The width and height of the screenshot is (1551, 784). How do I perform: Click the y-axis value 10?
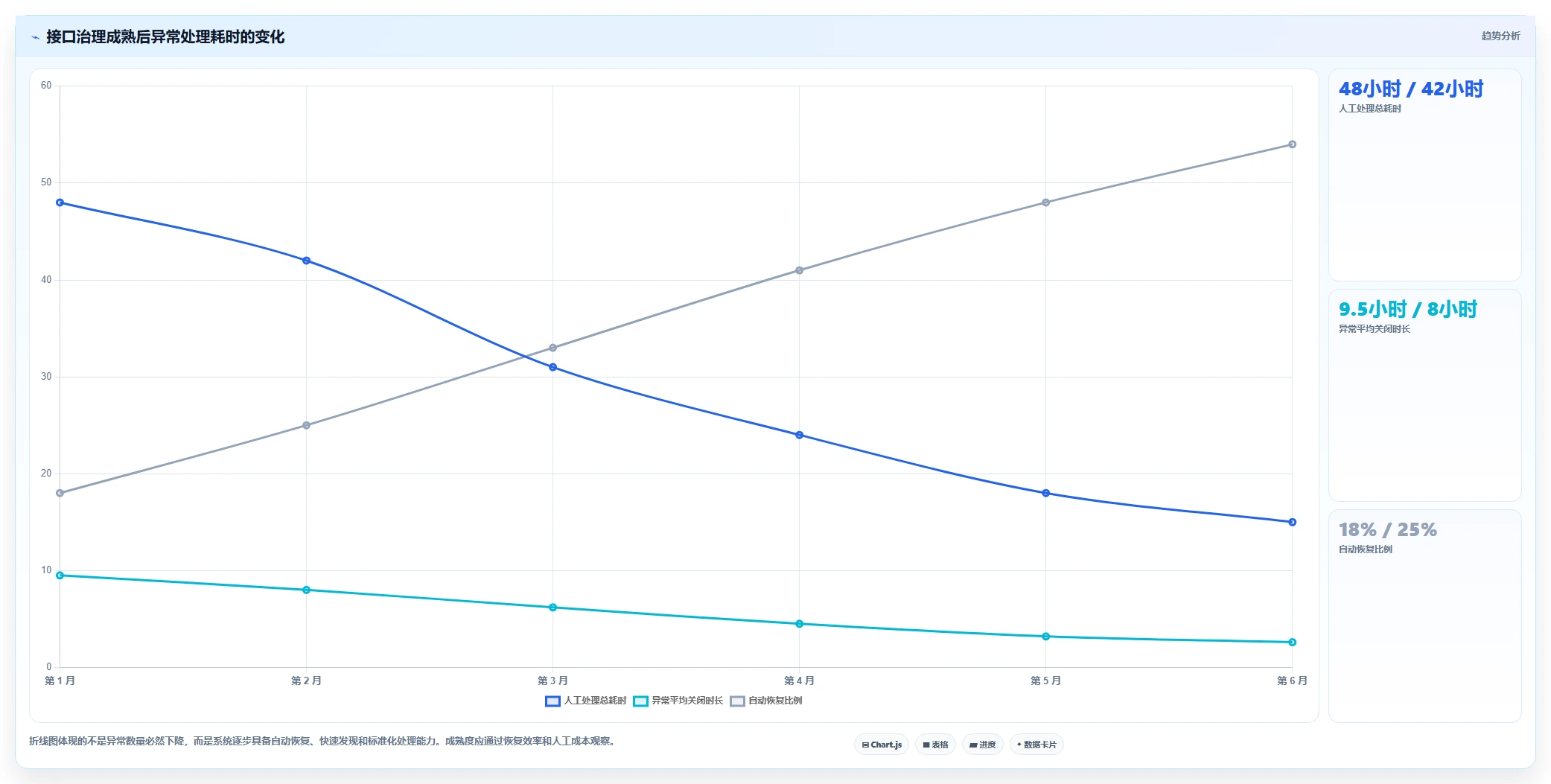(46, 570)
